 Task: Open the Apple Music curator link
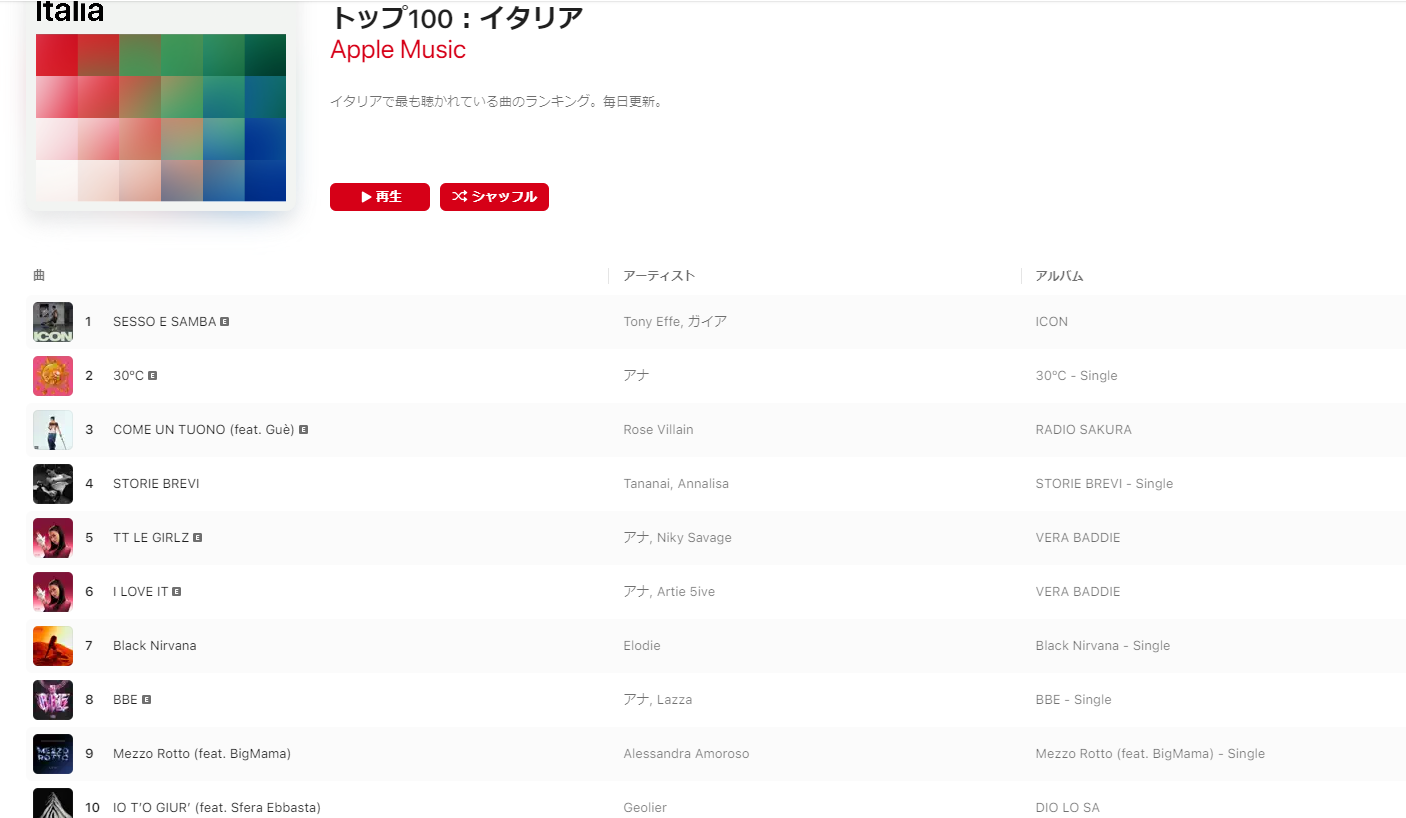pos(398,49)
